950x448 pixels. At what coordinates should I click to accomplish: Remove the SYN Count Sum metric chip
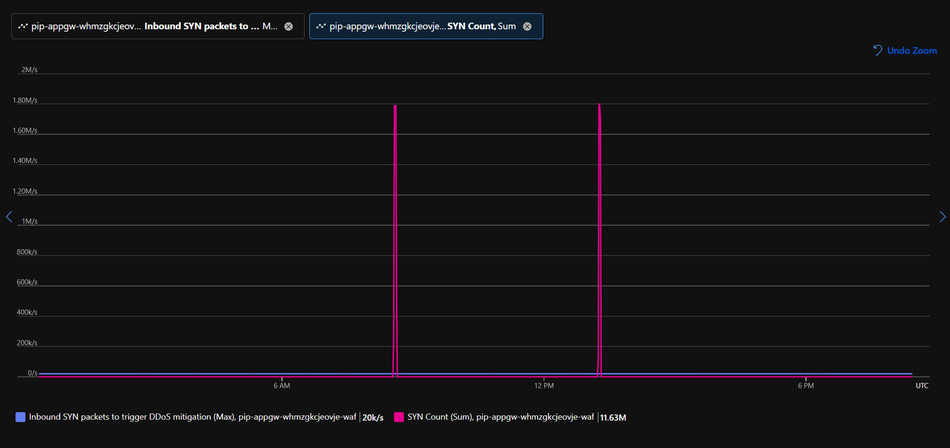click(x=527, y=26)
